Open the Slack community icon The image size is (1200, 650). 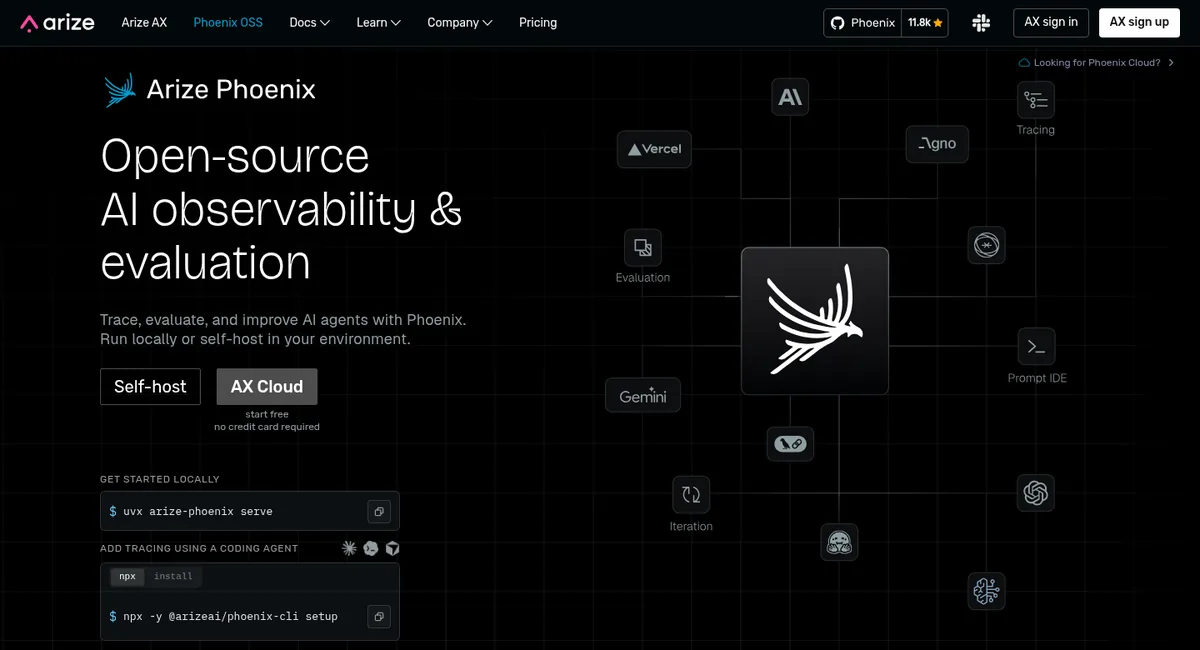click(981, 22)
